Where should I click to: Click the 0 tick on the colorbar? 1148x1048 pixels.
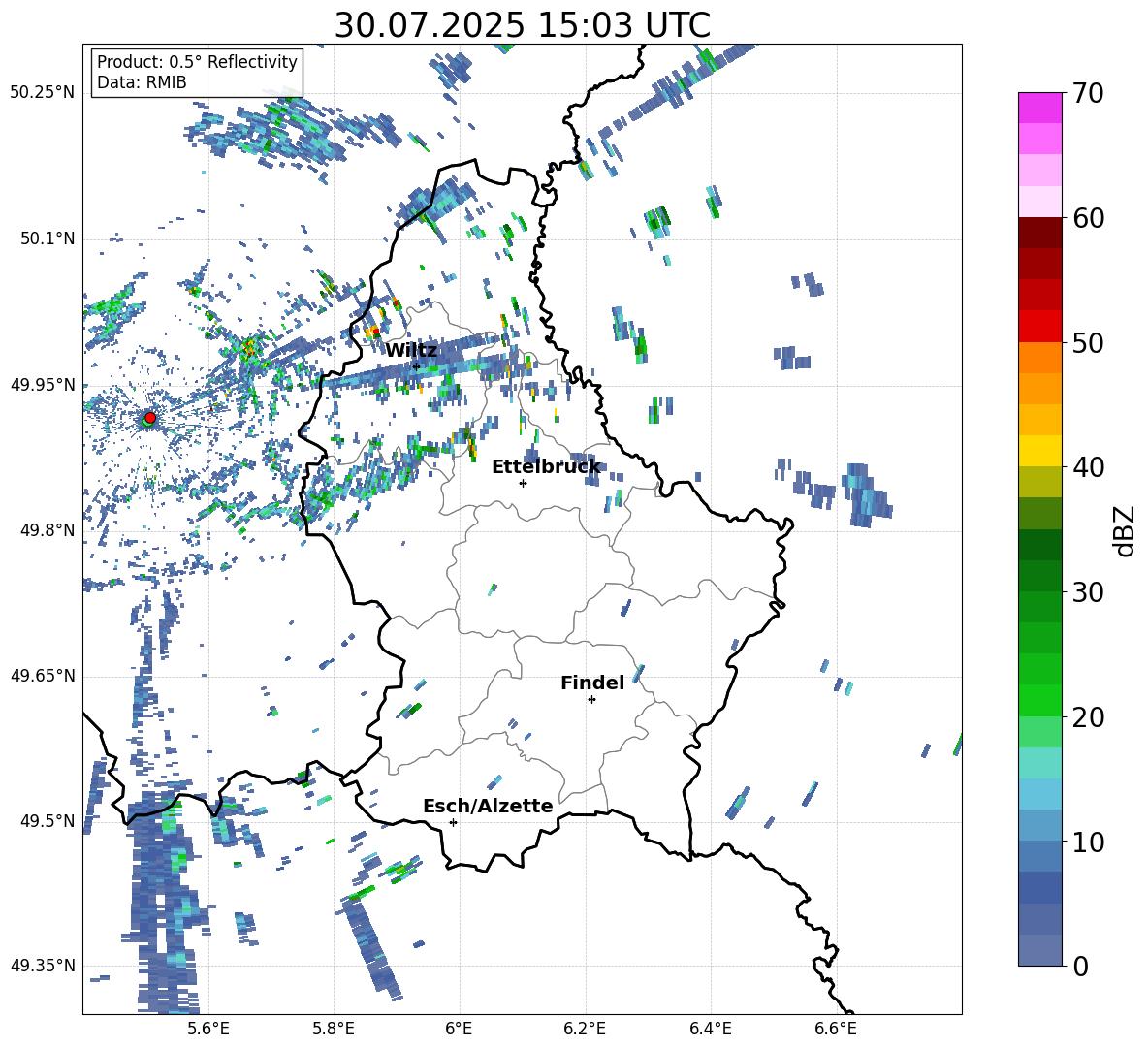1080,966
